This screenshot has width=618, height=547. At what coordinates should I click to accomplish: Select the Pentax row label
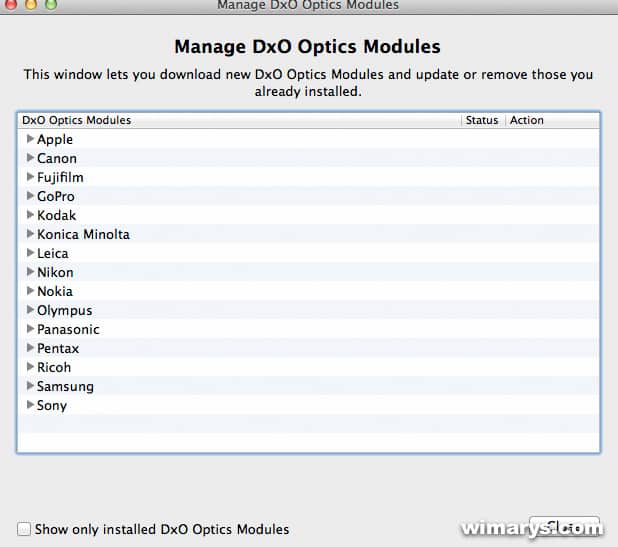coord(58,348)
